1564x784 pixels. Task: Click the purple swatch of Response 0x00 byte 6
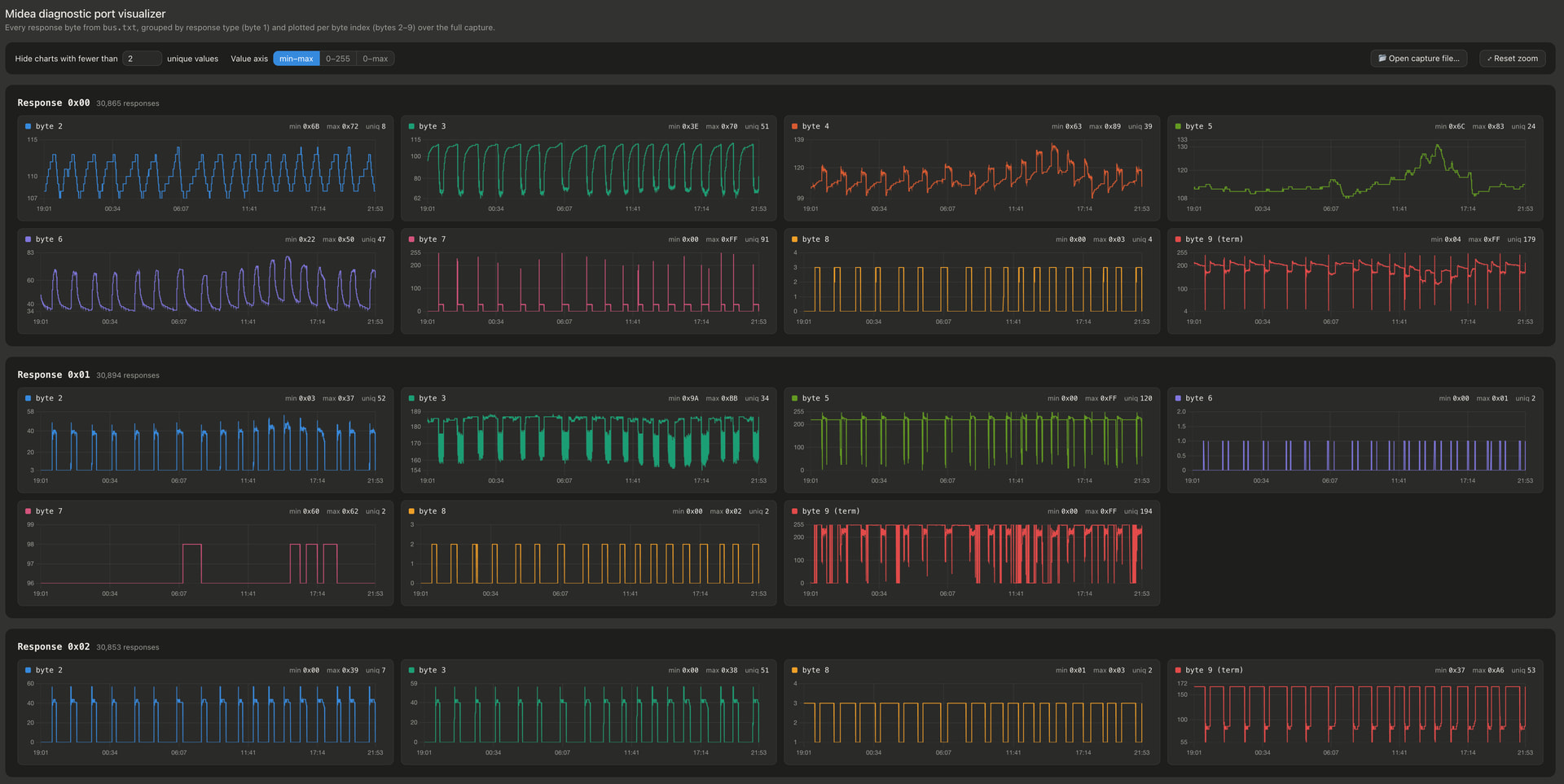[x=29, y=239]
